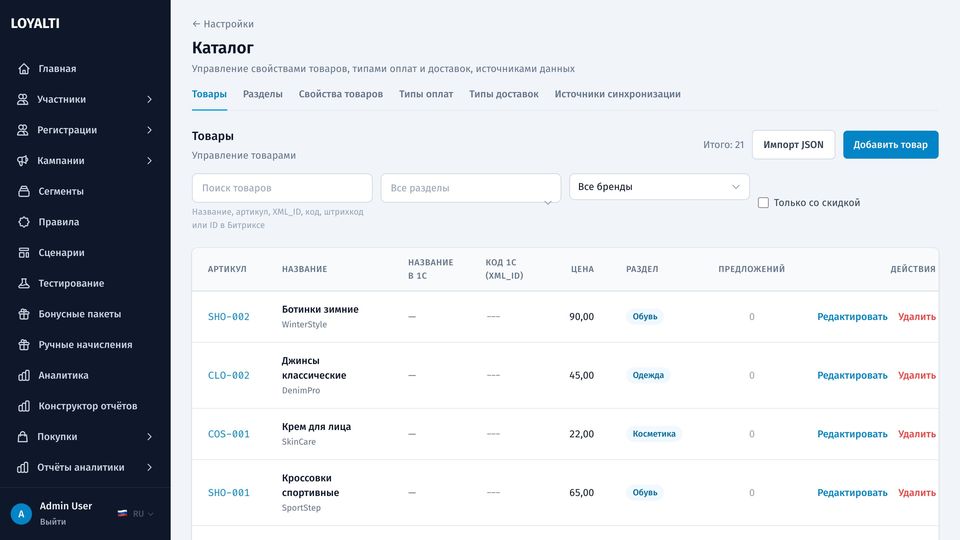Viewport: 960px width, 540px height.
Task: Click the Ручные начисления gift icon
Action: [24, 345]
